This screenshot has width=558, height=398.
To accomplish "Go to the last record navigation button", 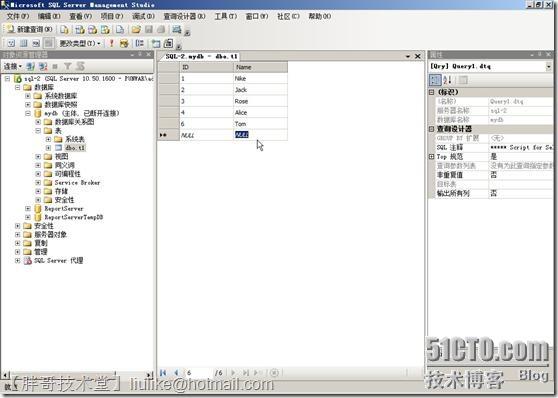I will pyautogui.click(x=246, y=373).
